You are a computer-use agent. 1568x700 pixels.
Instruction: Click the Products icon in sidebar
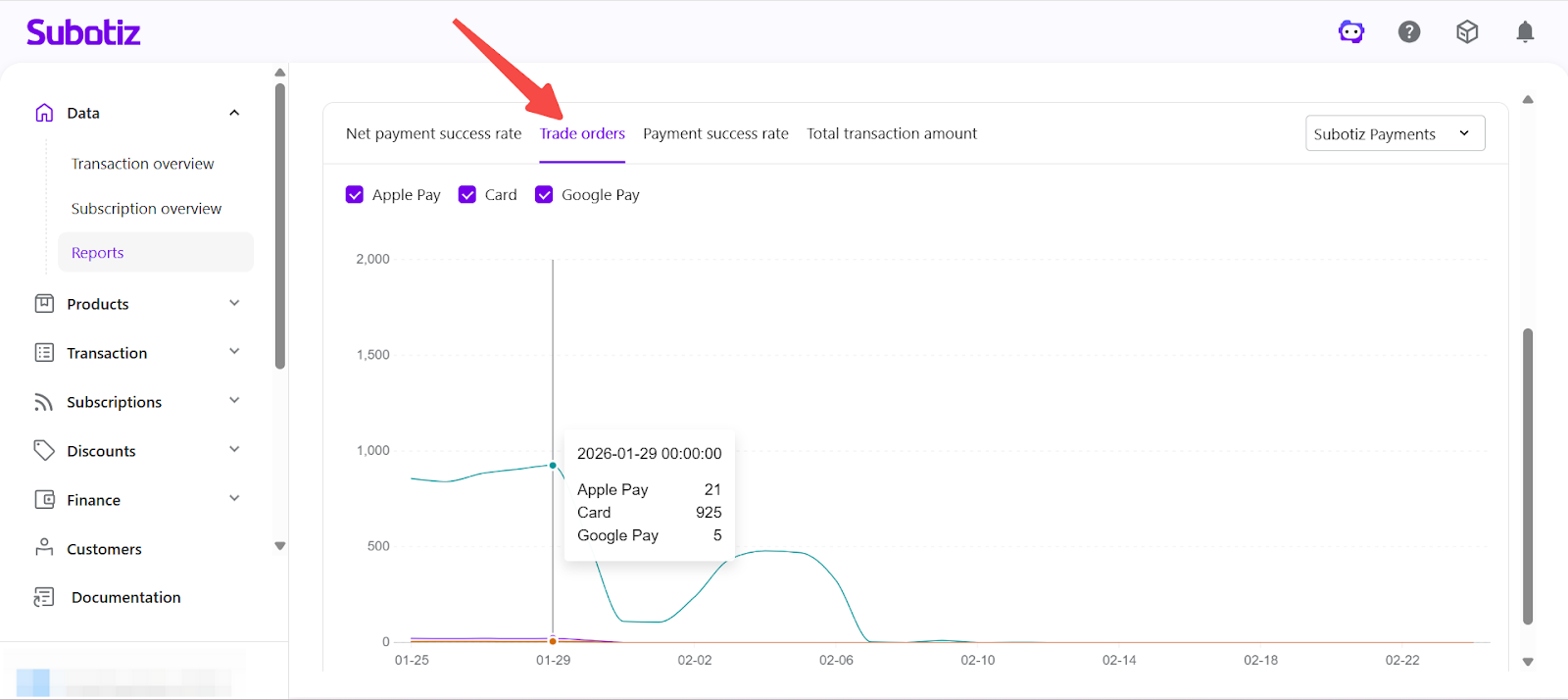[44, 304]
